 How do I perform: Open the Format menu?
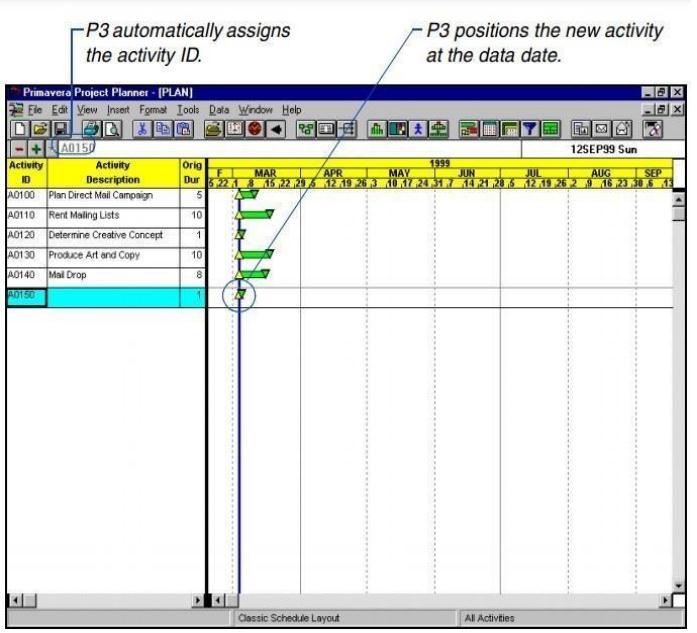[153, 109]
